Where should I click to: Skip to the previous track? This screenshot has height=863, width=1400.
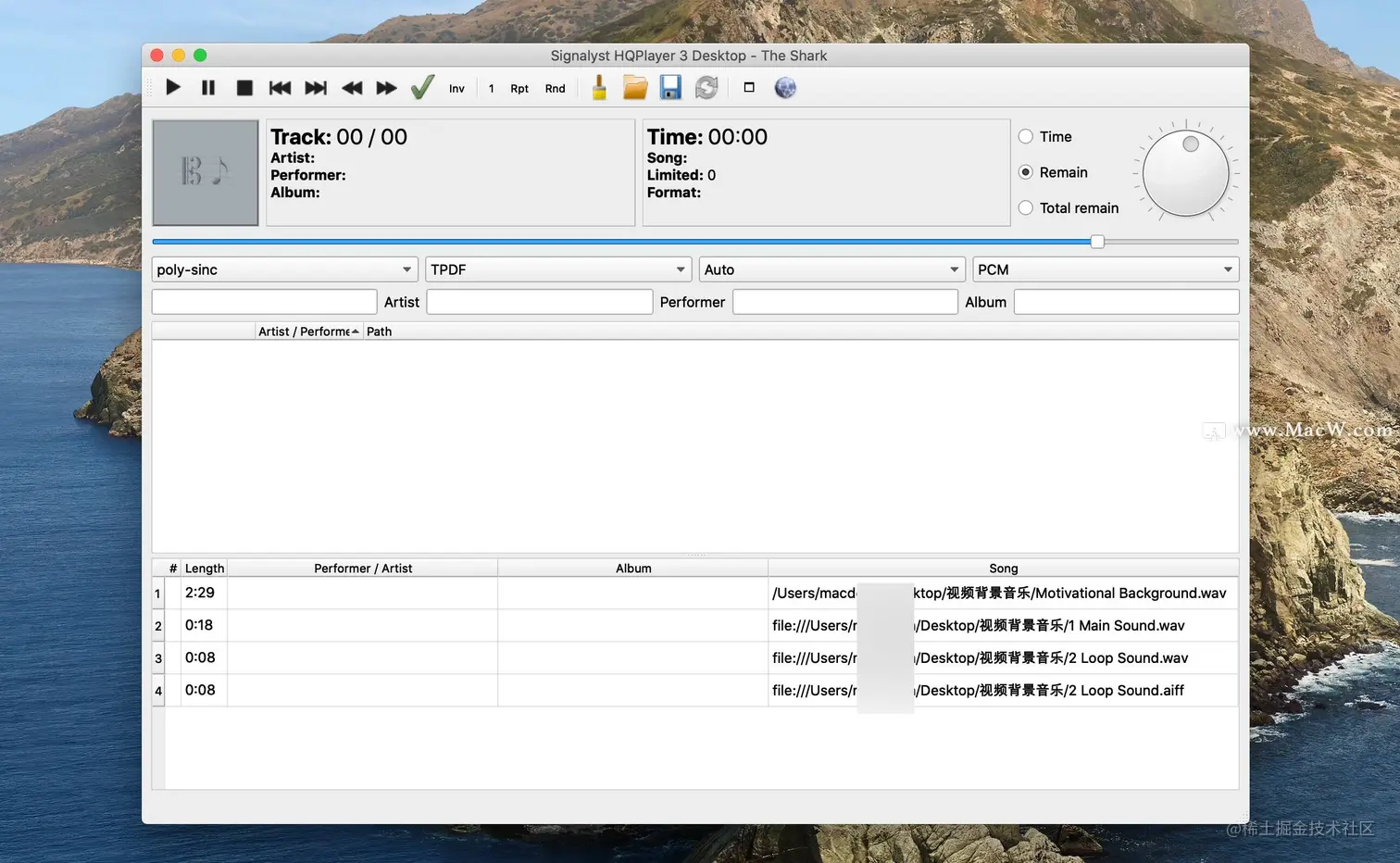tap(280, 88)
